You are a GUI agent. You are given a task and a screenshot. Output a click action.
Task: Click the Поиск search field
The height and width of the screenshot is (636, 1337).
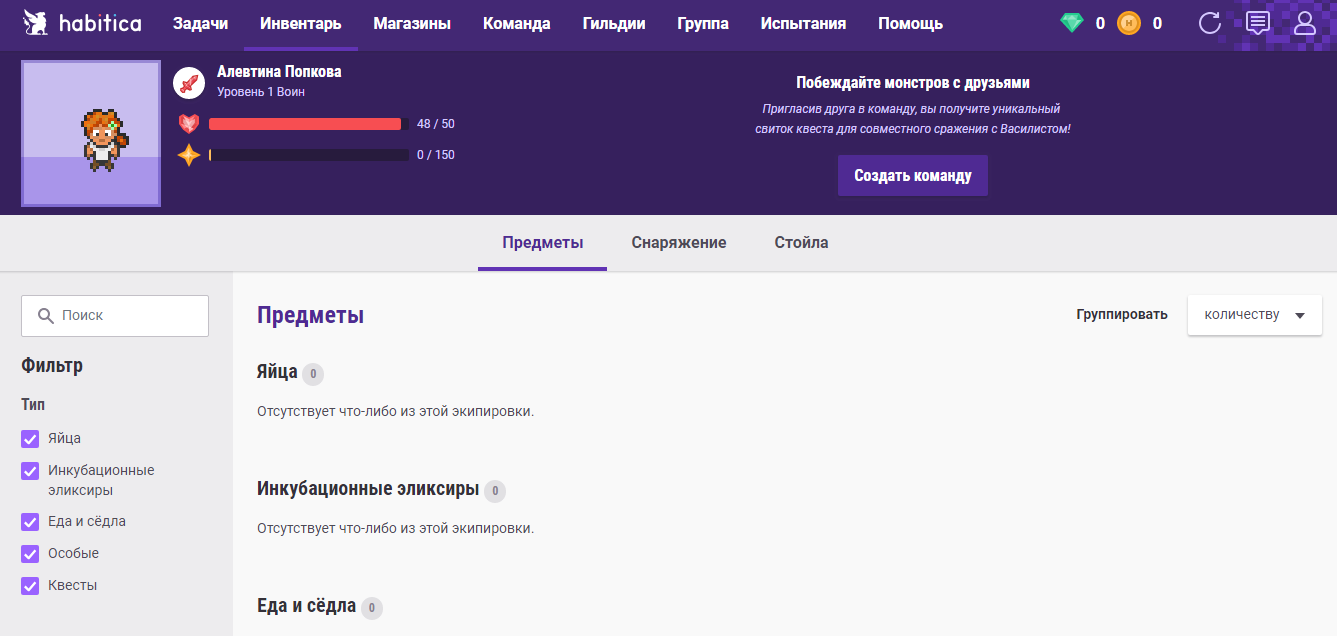tap(115, 315)
